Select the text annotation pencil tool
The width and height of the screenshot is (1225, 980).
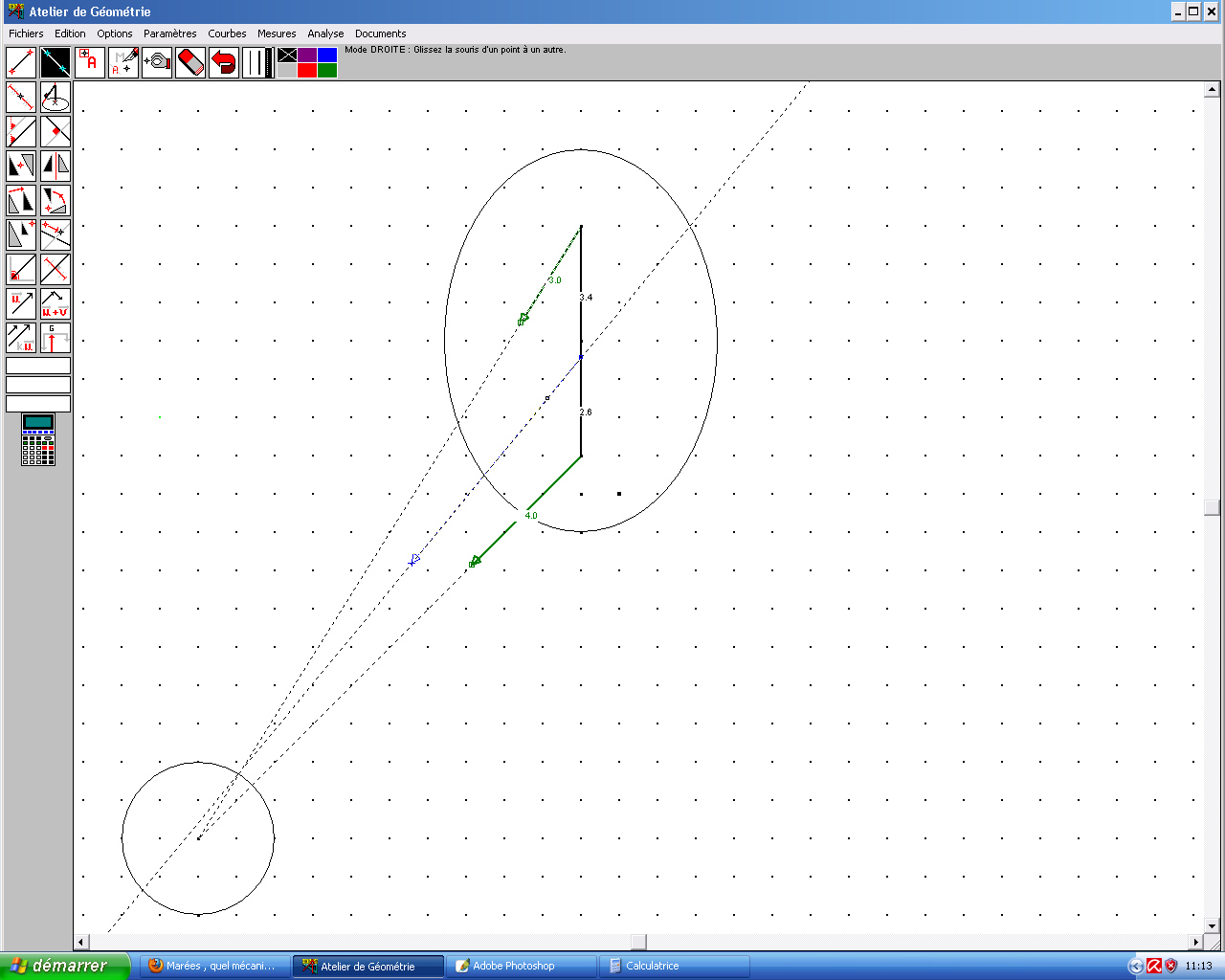tap(123, 62)
